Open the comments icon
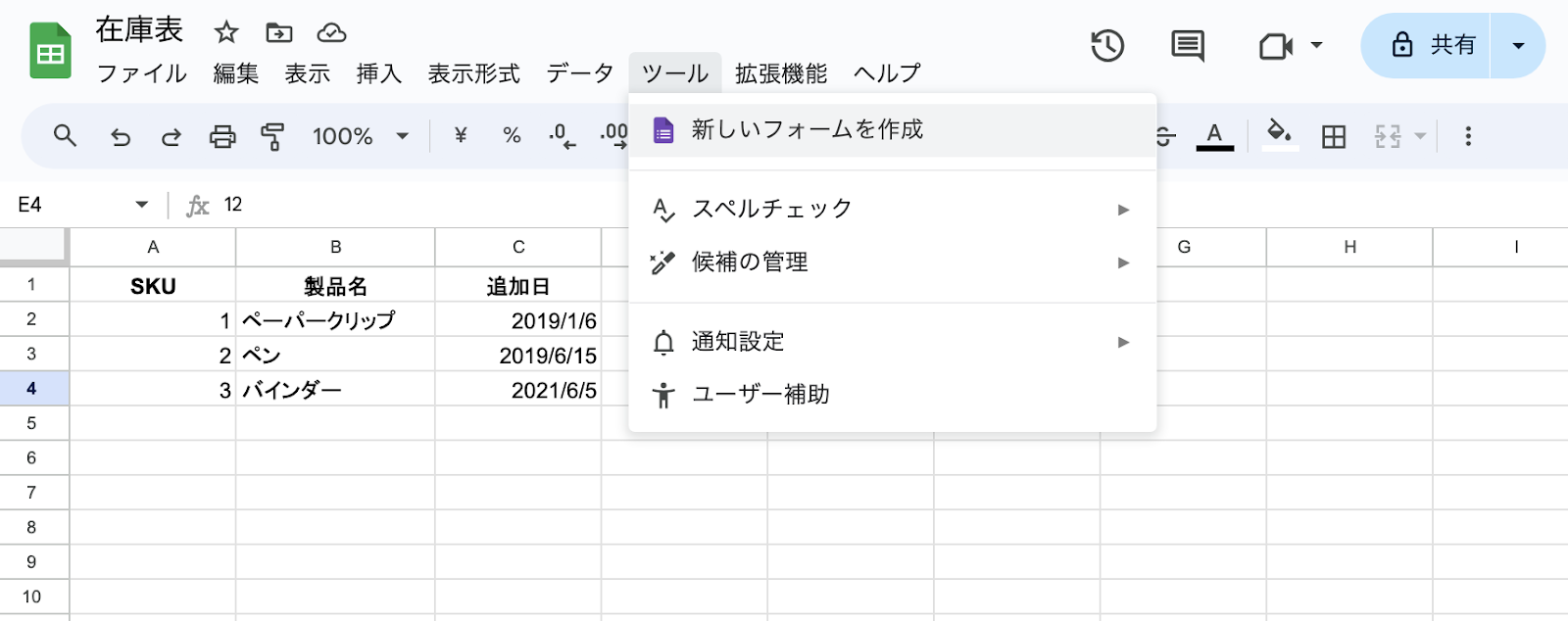Image resolution: width=1568 pixels, height=621 pixels. [x=1188, y=45]
